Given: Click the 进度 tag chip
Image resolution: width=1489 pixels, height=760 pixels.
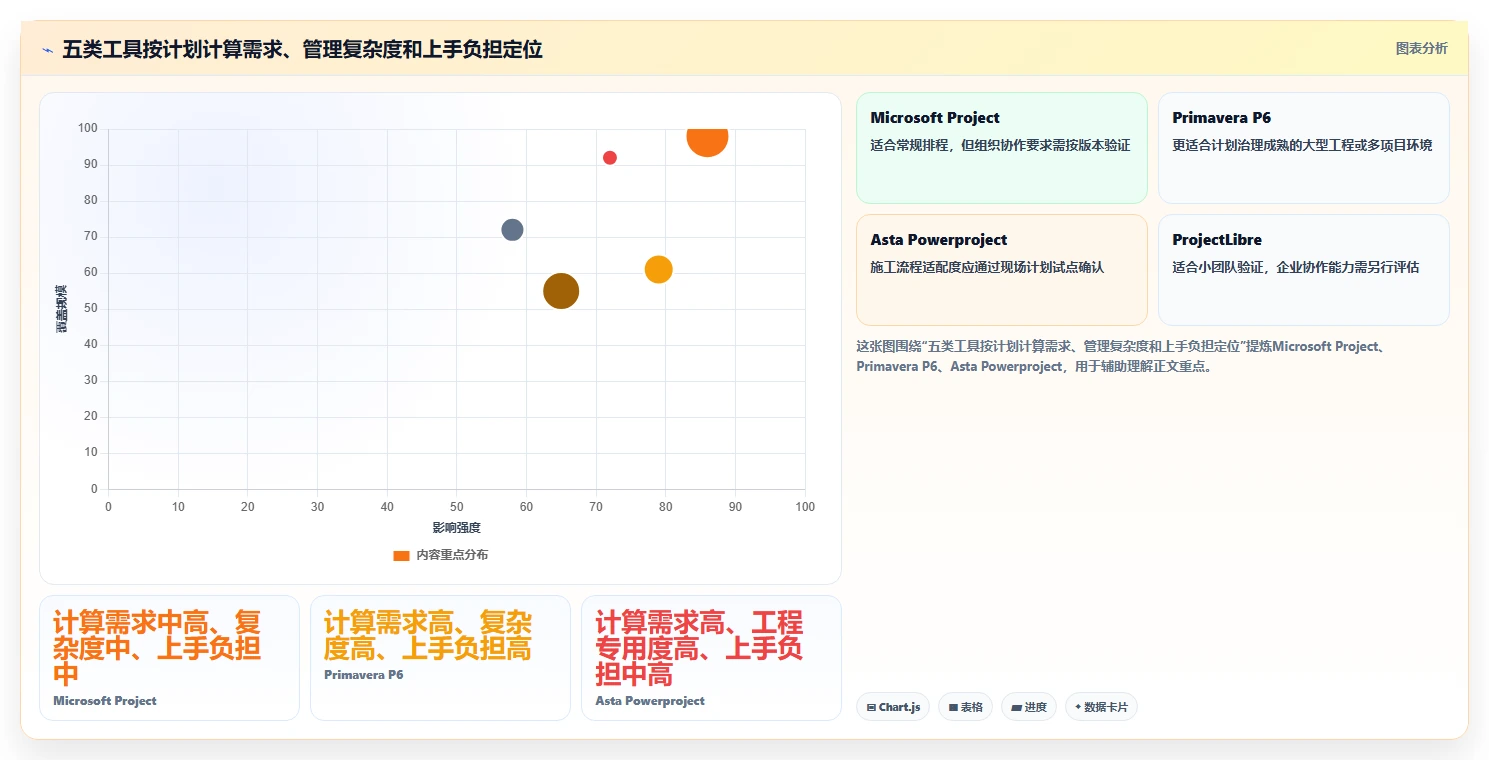Looking at the screenshot, I should pyautogui.click(x=1028, y=707).
